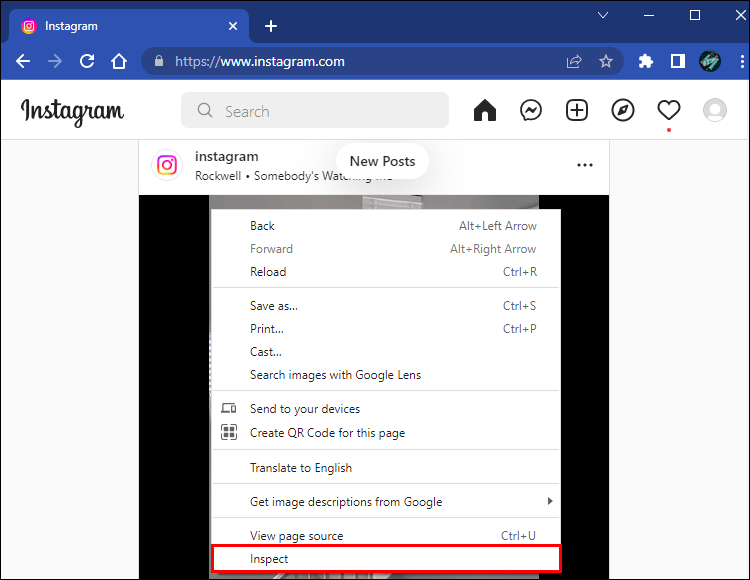Open the activity heart icon

tap(669, 110)
